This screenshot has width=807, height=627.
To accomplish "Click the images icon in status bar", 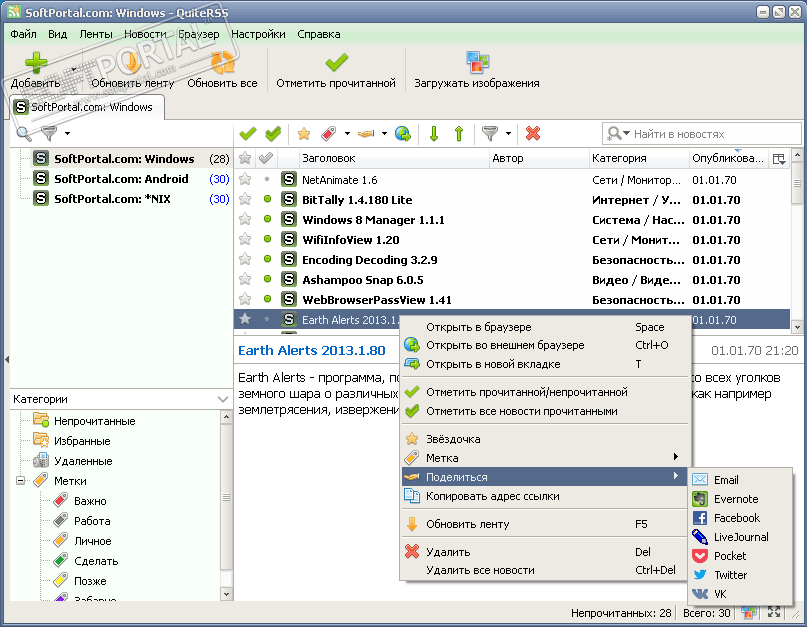I will click(749, 612).
